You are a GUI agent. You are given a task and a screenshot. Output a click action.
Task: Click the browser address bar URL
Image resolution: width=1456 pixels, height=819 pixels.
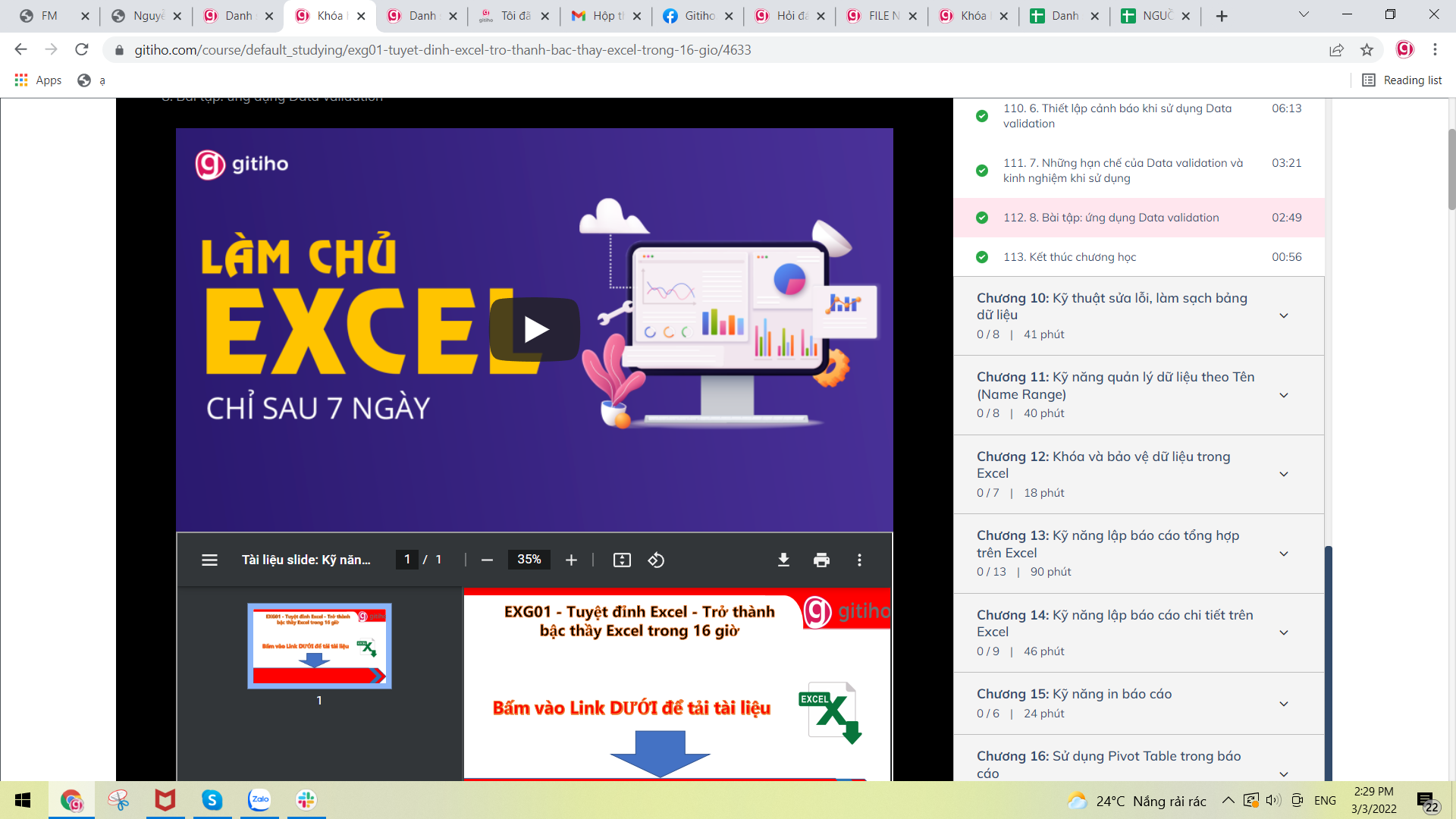[443, 50]
